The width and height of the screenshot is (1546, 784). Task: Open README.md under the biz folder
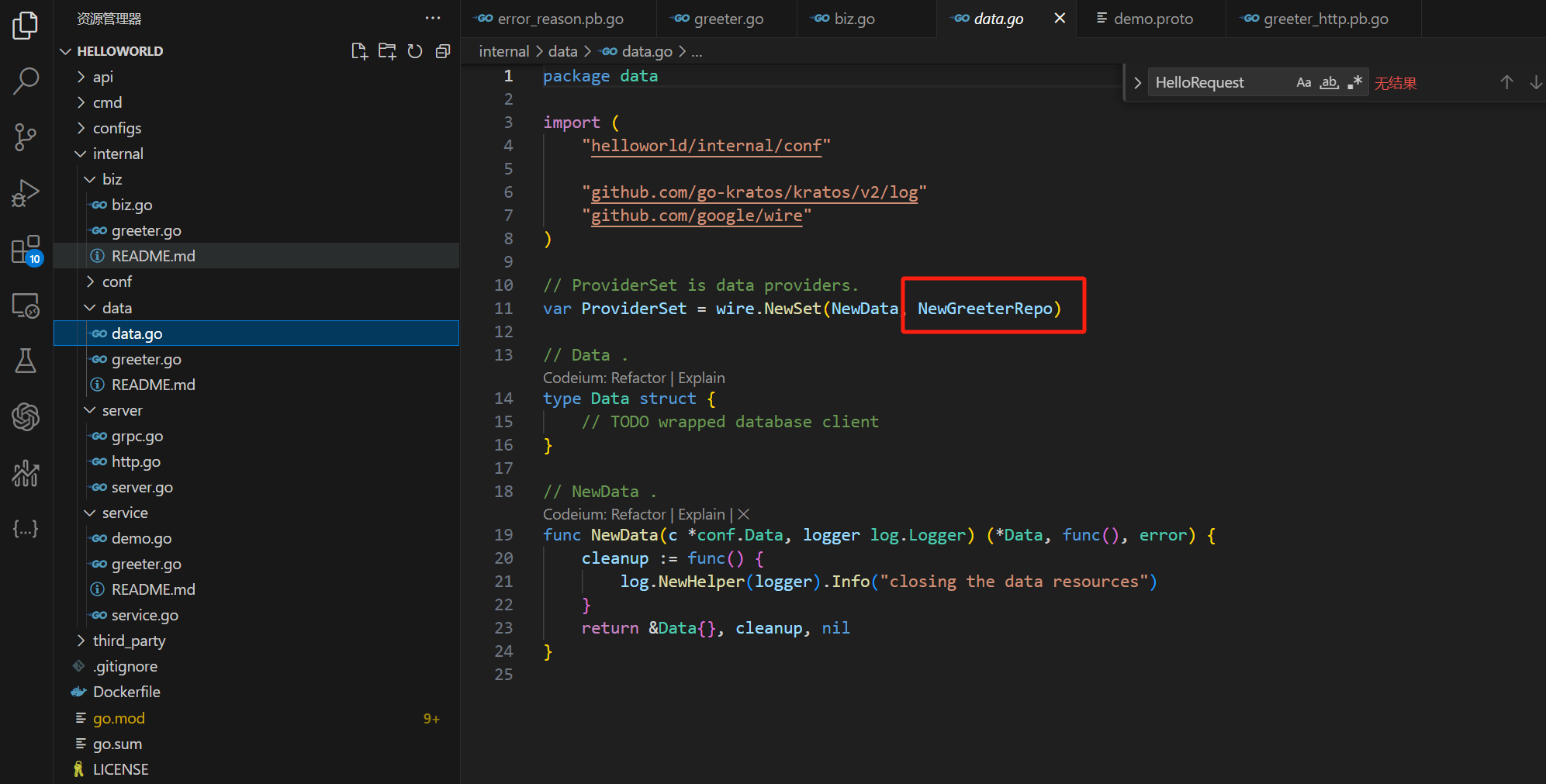point(256,256)
